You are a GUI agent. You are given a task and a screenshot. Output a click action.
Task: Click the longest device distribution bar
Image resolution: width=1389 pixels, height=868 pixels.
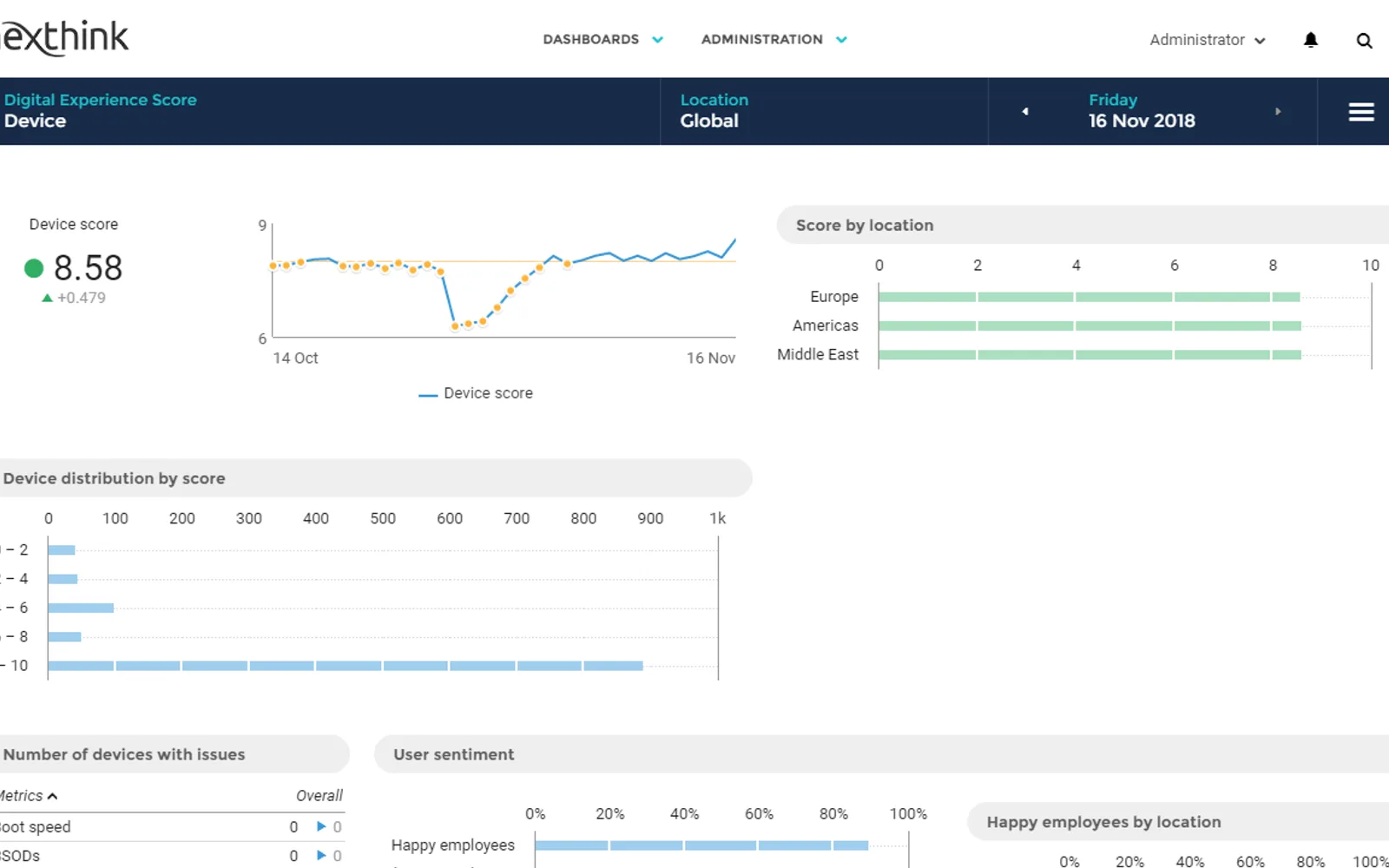[346, 666]
